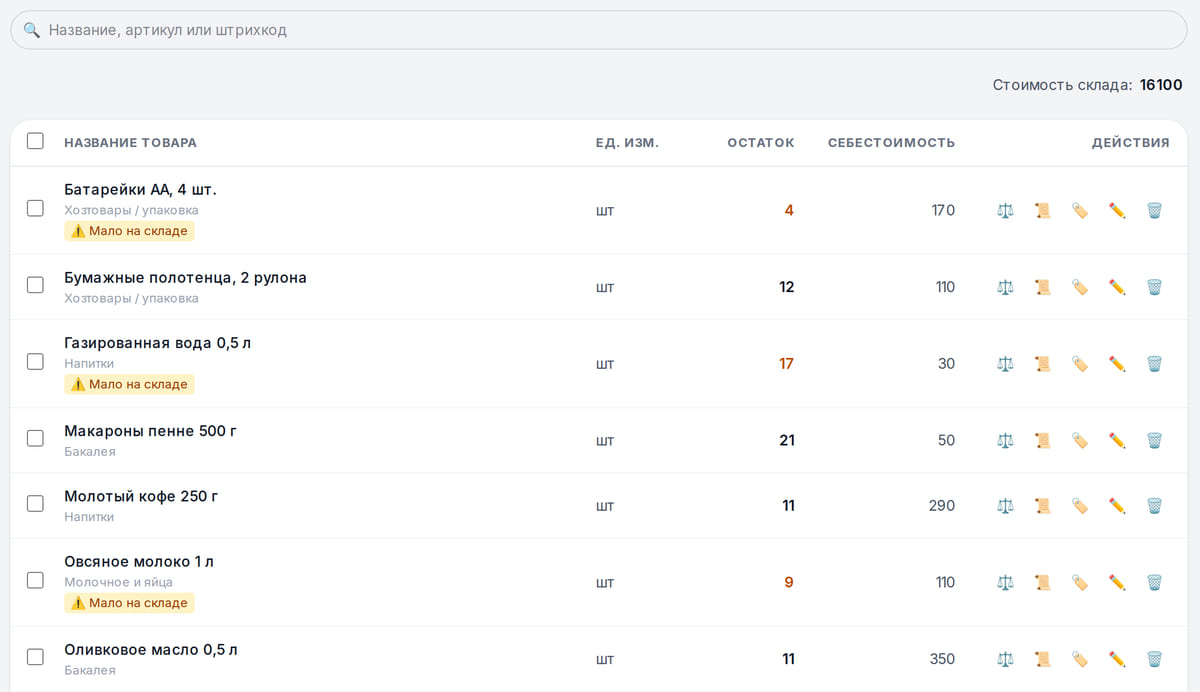Click the tag icon for Оливковое масло

point(1080,659)
